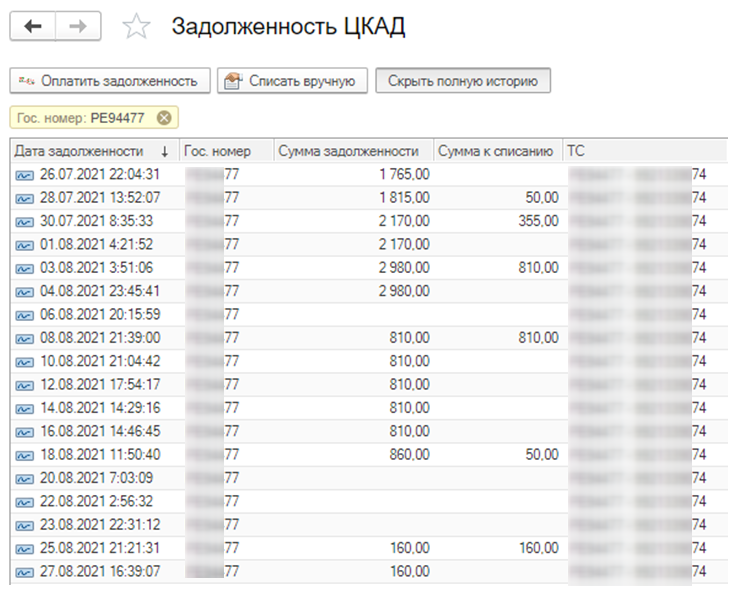Click debt amount 1 765,00
The width and height of the screenshot is (734, 592).
click(x=404, y=174)
